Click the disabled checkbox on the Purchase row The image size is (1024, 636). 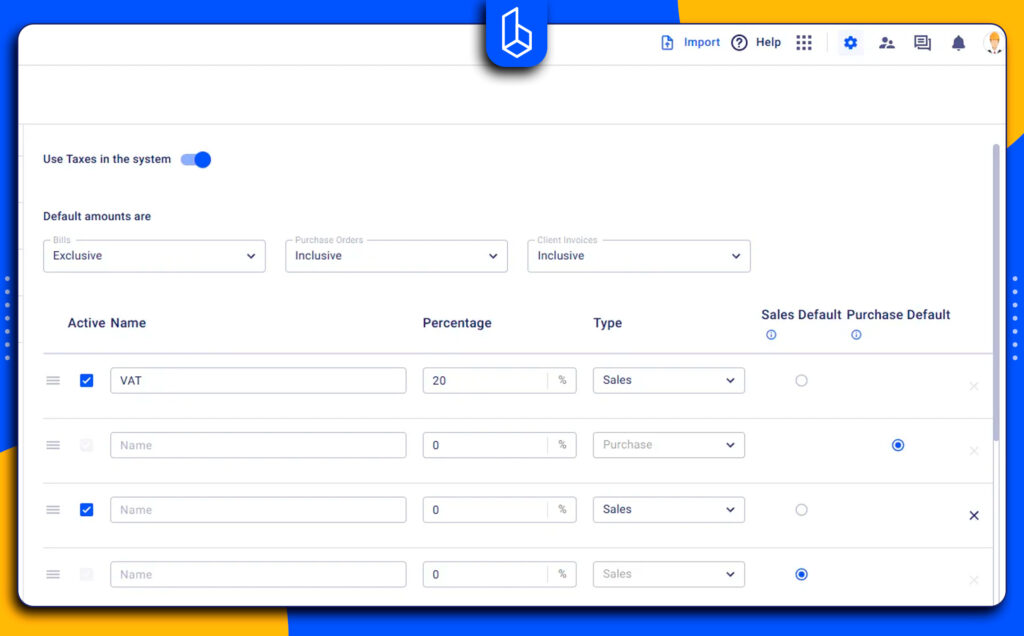pos(86,445)
